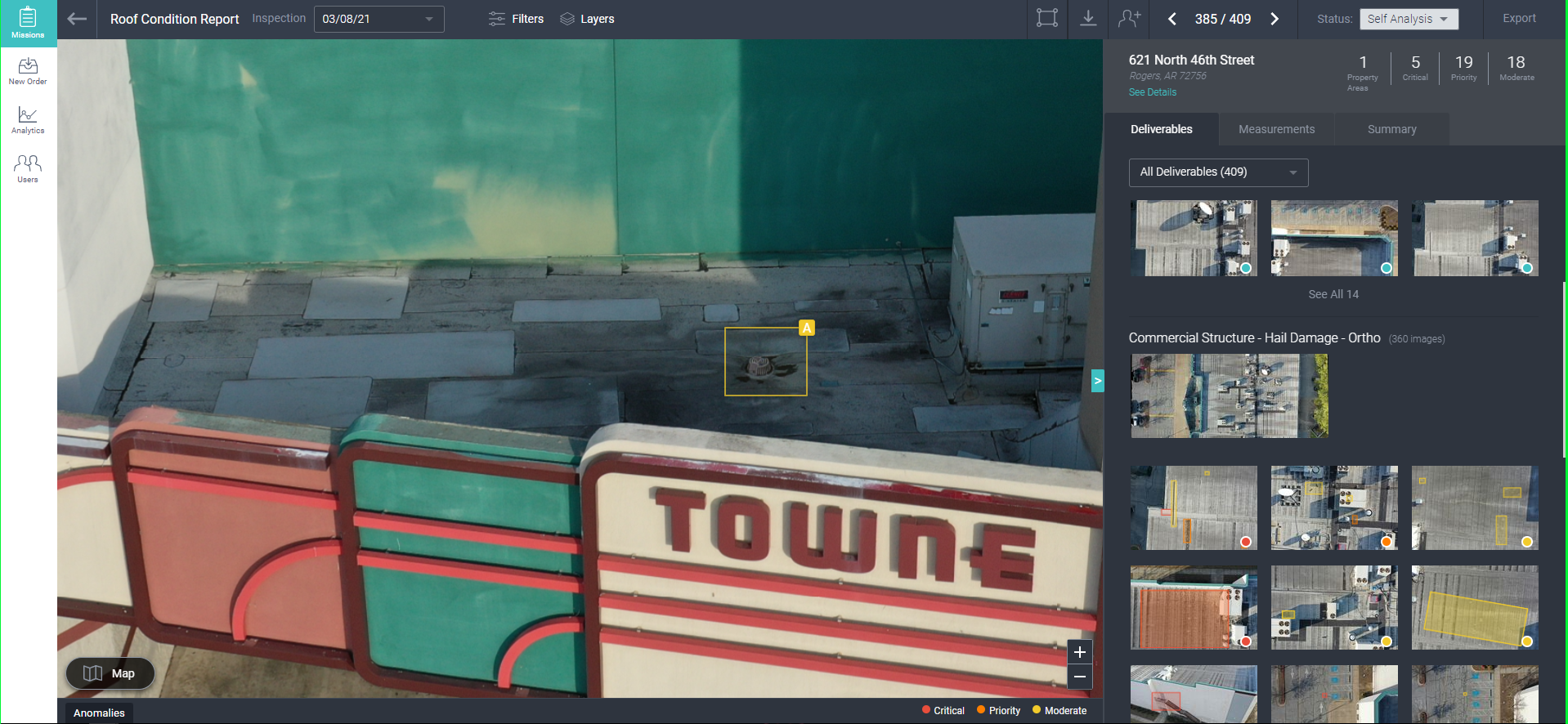Click the 385 / 409 image counter
1568x724 pixels.
1222,19
